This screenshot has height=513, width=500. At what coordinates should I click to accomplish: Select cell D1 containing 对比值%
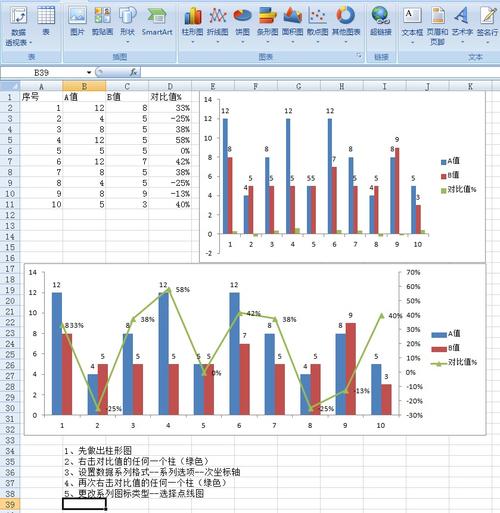tap(170, 97)
